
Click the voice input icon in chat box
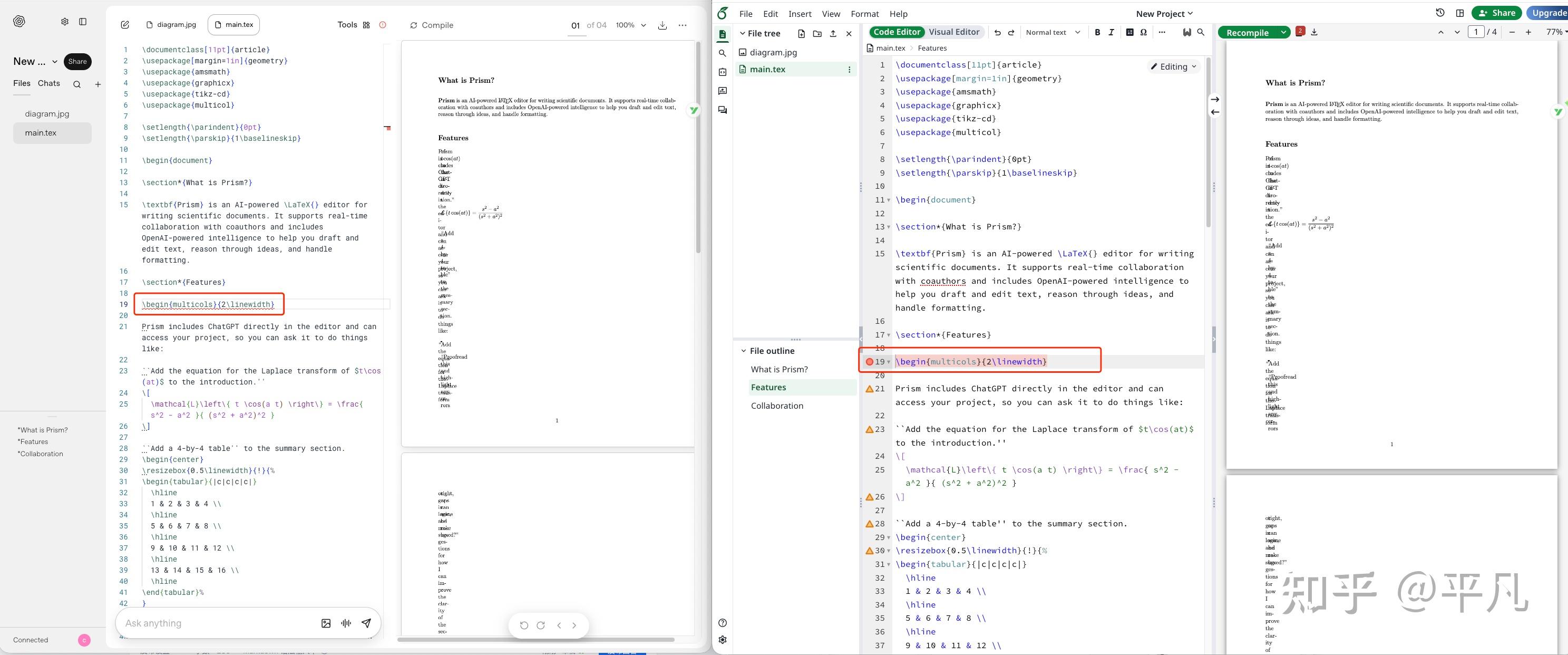tap(346, 623)
